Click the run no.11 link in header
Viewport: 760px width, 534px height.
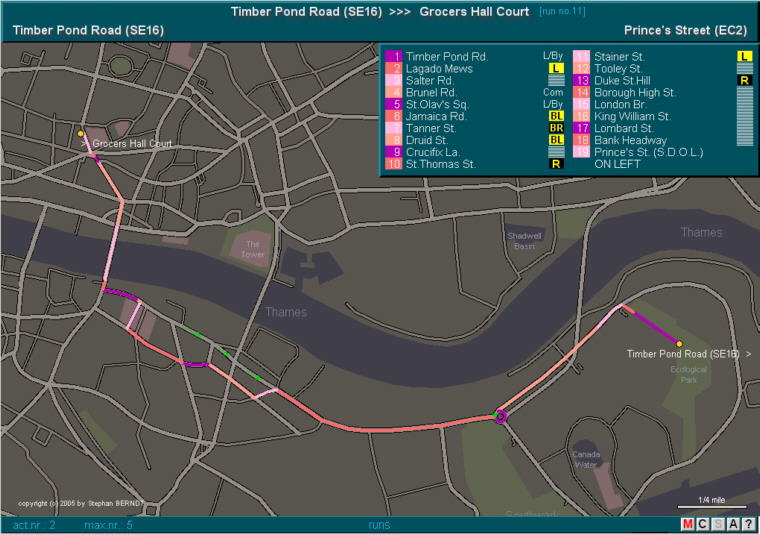coord(564,11)
